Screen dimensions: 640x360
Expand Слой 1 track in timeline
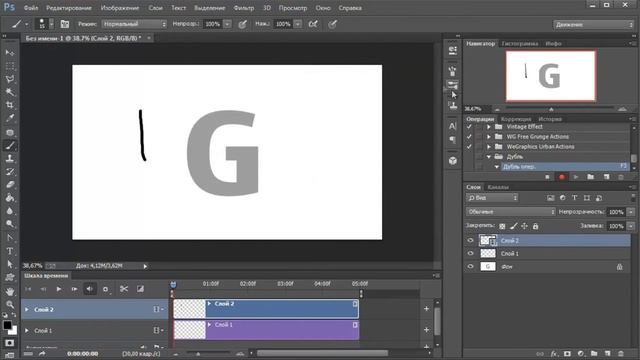[x=27, y=330]
